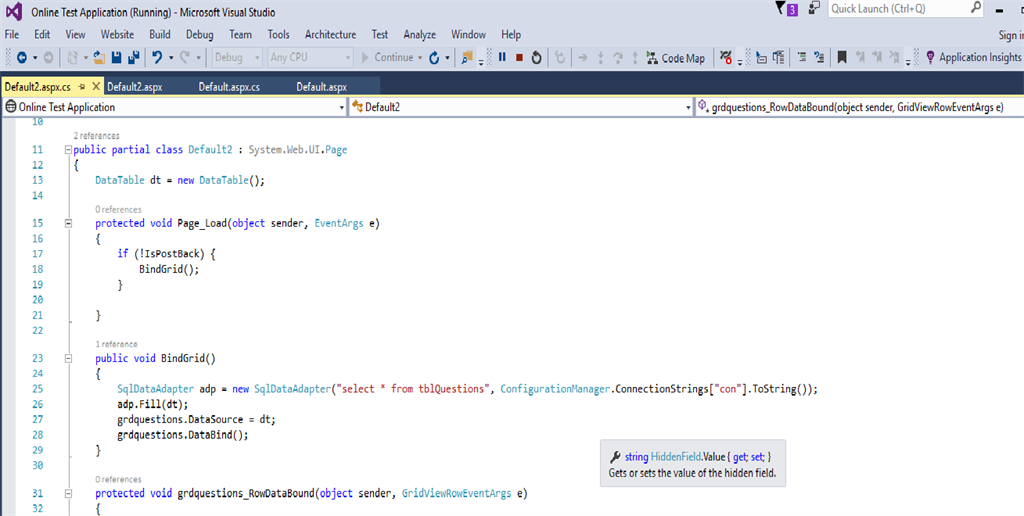Click the Save icon in the toolbar
The width and height of the screenshot is (1024, 516).
tap(117, 58)
